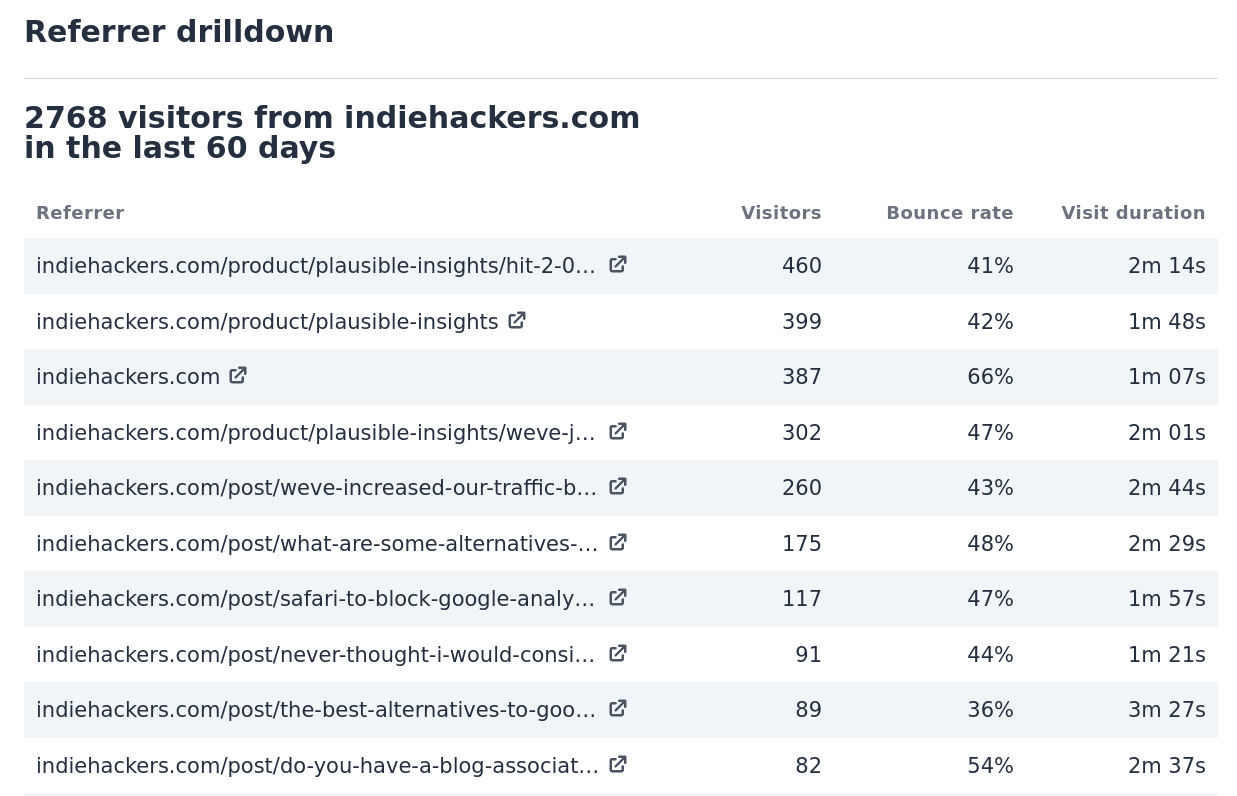Click external link icon for never-thought-i-would post

(x=617, y=653)
